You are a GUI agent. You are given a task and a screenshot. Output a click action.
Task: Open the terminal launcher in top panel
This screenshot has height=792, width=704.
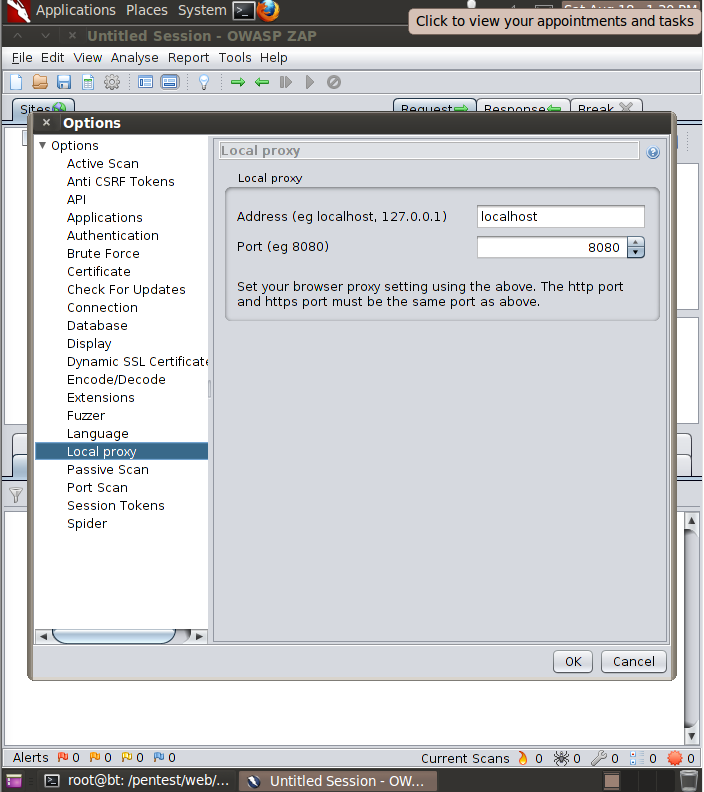point(243,11)
